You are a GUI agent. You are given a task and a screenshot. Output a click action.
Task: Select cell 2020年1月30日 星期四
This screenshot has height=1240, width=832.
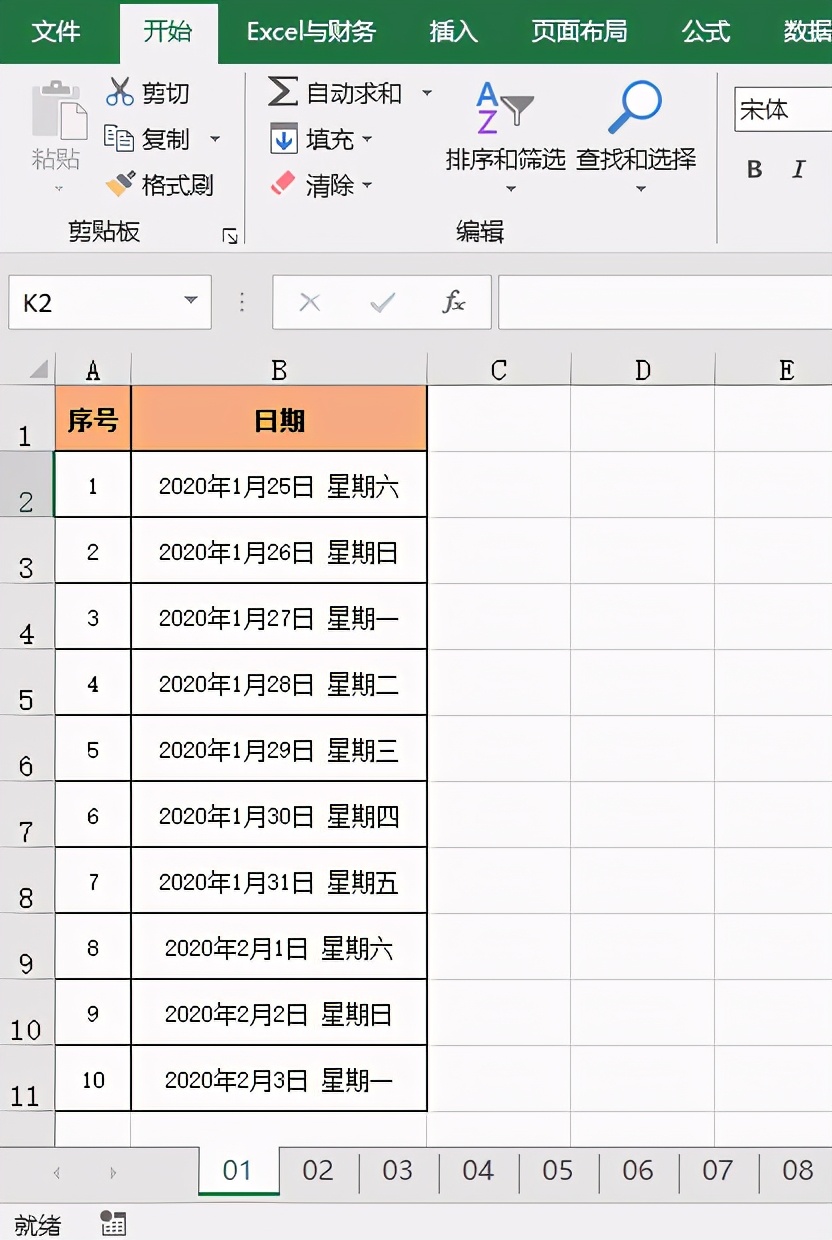pyautogui.click(x=279, y=815)
